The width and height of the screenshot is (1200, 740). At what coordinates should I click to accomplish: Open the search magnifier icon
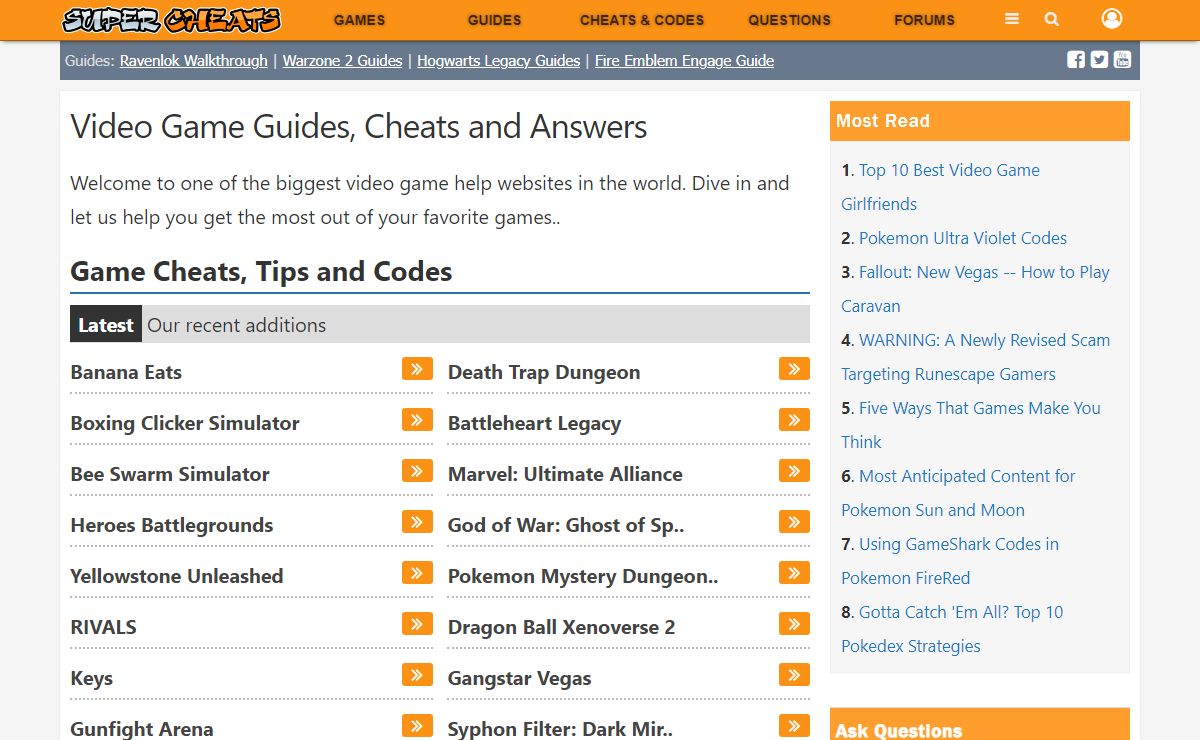[x=1051, y=19]
